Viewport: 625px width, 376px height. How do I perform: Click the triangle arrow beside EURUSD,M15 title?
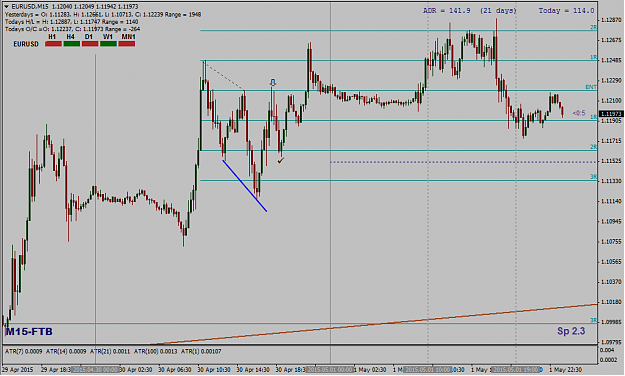[6, 6]
